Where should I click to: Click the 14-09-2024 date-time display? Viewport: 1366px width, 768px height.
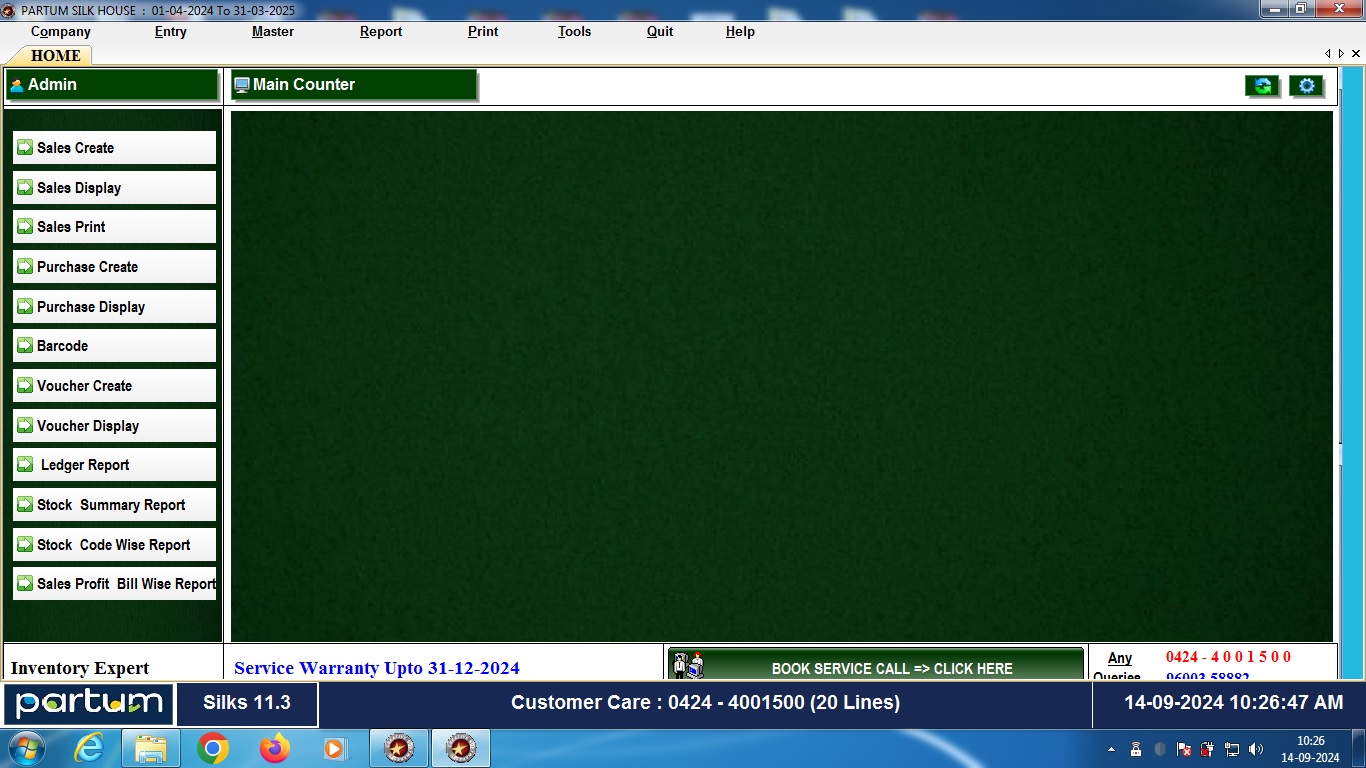(x=1234, y=703)
